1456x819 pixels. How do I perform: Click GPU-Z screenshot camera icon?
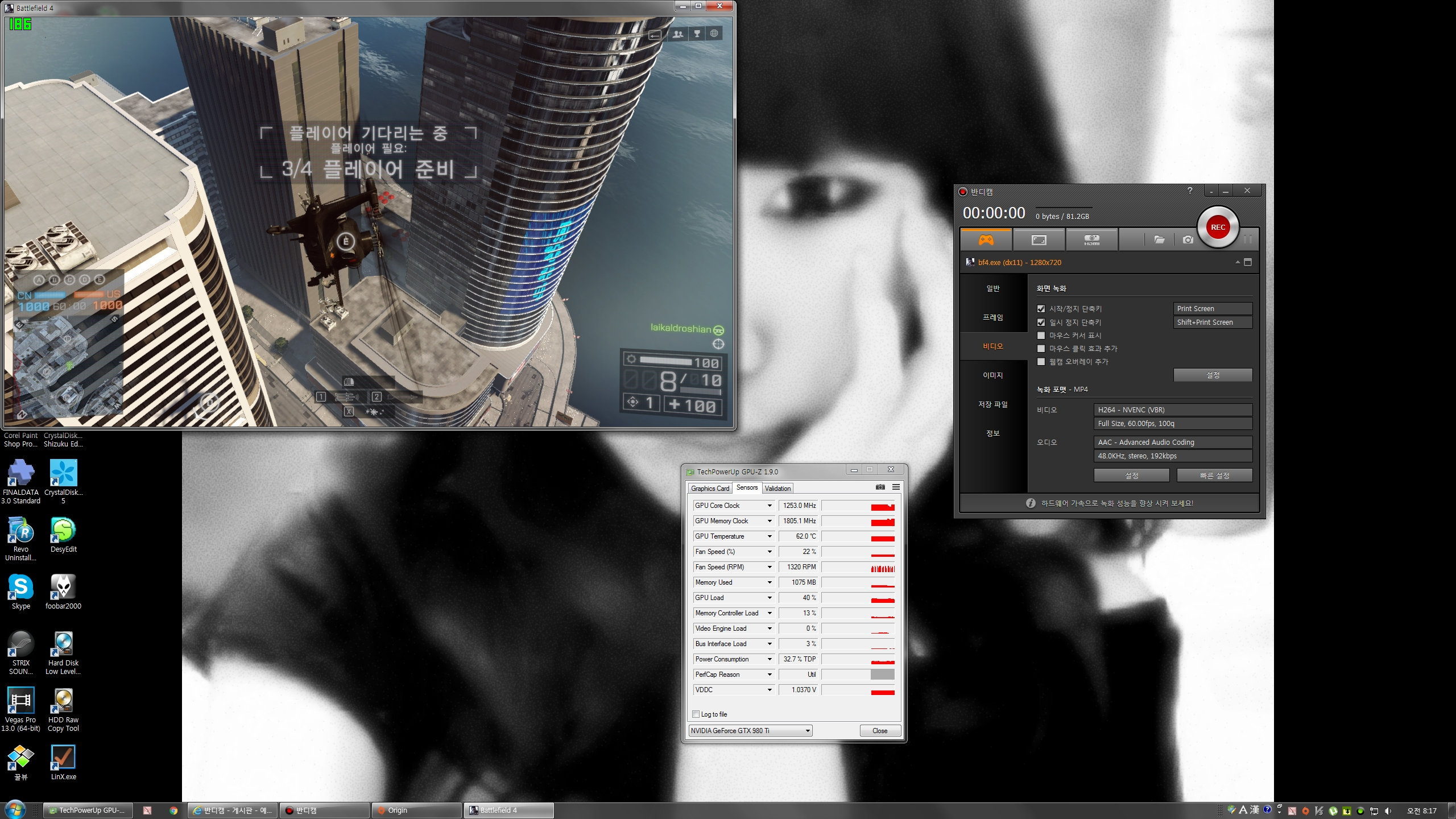[x=880, y=487]
